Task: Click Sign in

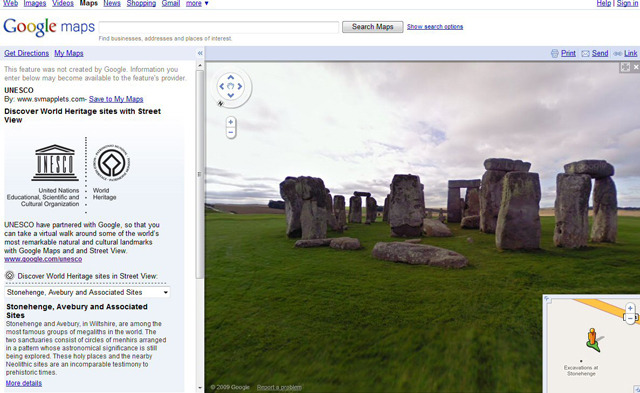Action: (x=627, y=3)
